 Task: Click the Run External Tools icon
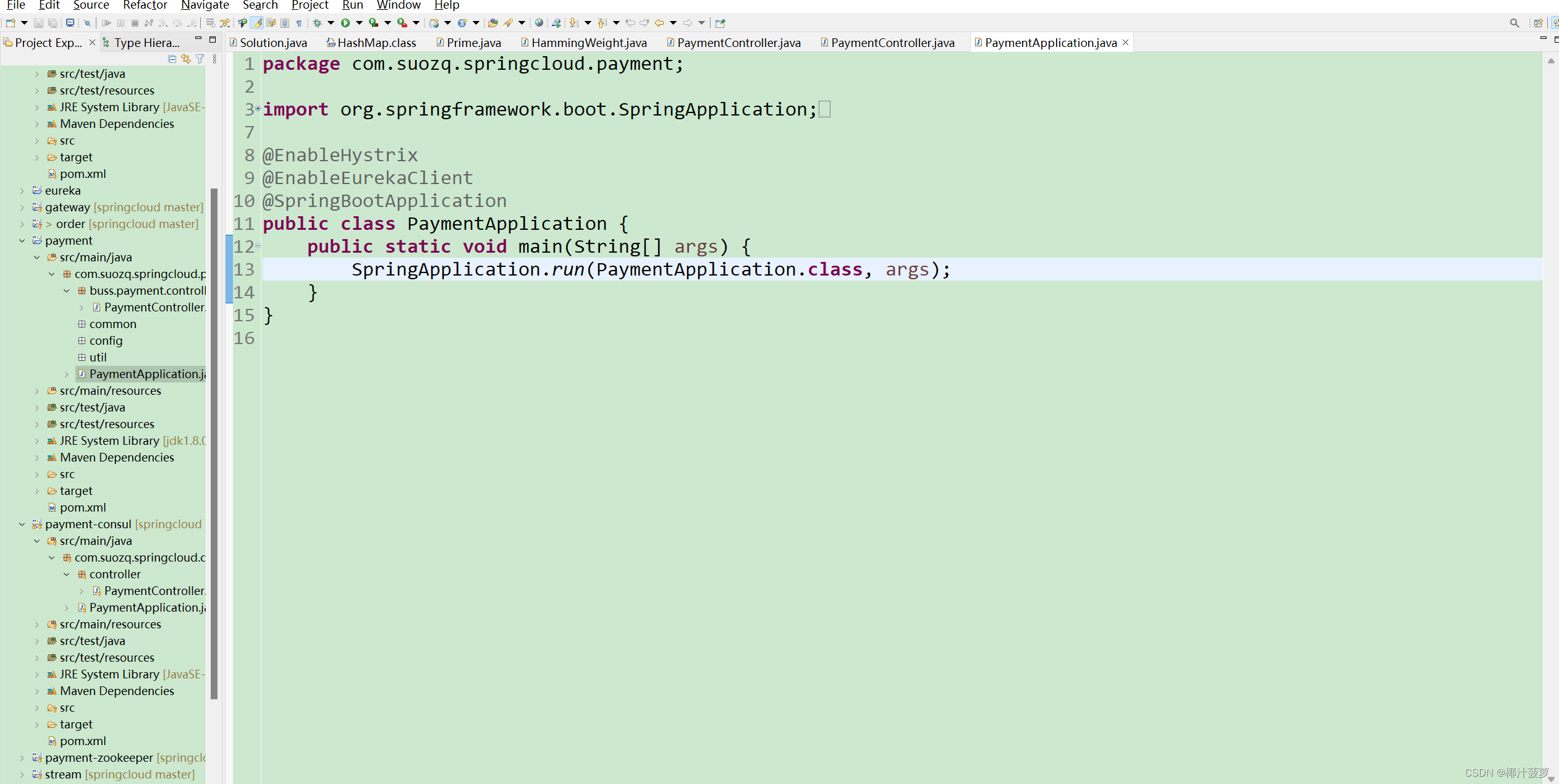402,23
